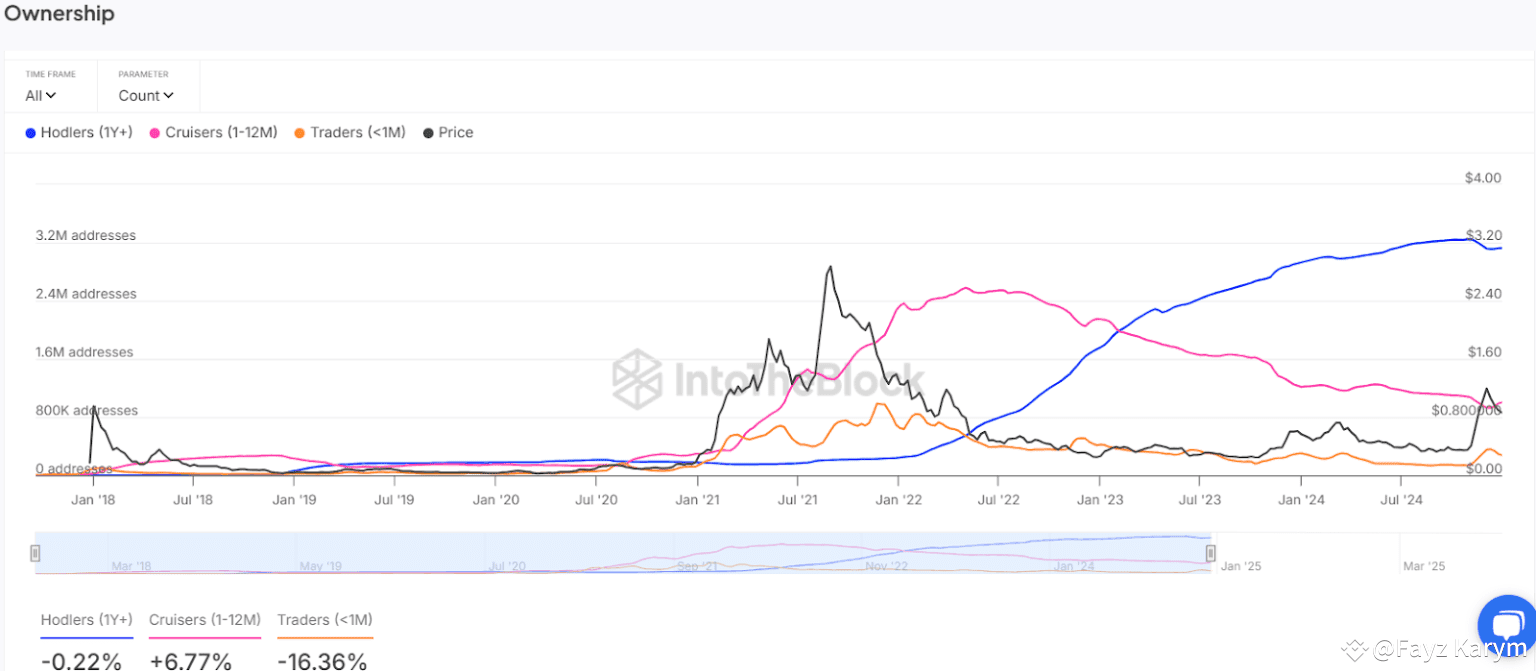Toggle the Hodlers (1Y+) legend label
The width and height of the screenshot is (1536, 671).
pos(86,133)
